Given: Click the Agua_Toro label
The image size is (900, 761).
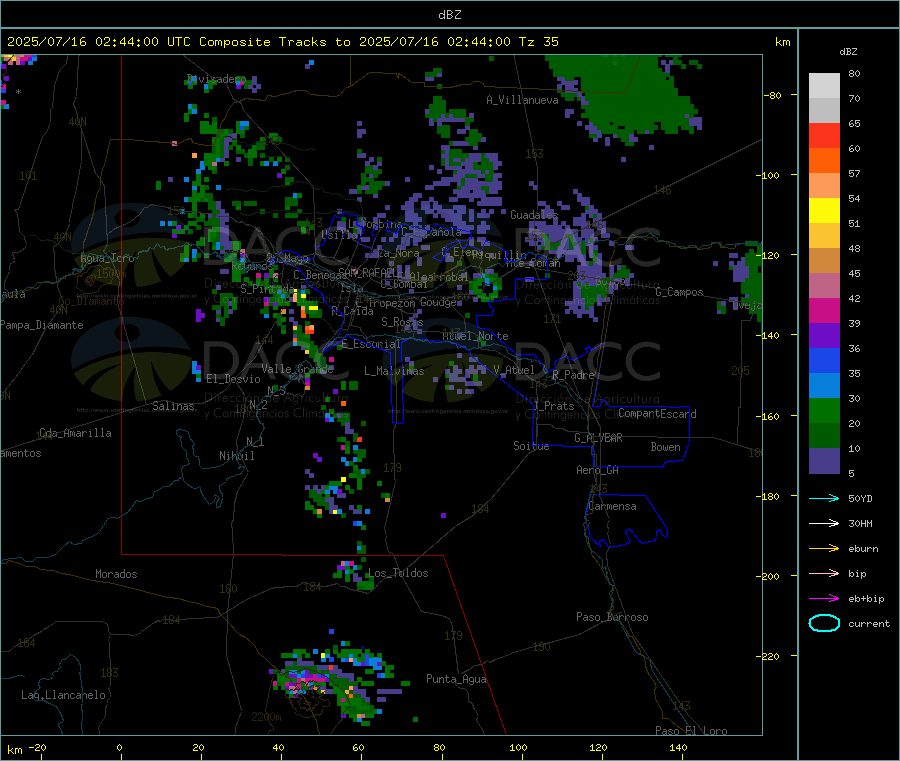Looking at the screenshot, I should click(107, 258).
